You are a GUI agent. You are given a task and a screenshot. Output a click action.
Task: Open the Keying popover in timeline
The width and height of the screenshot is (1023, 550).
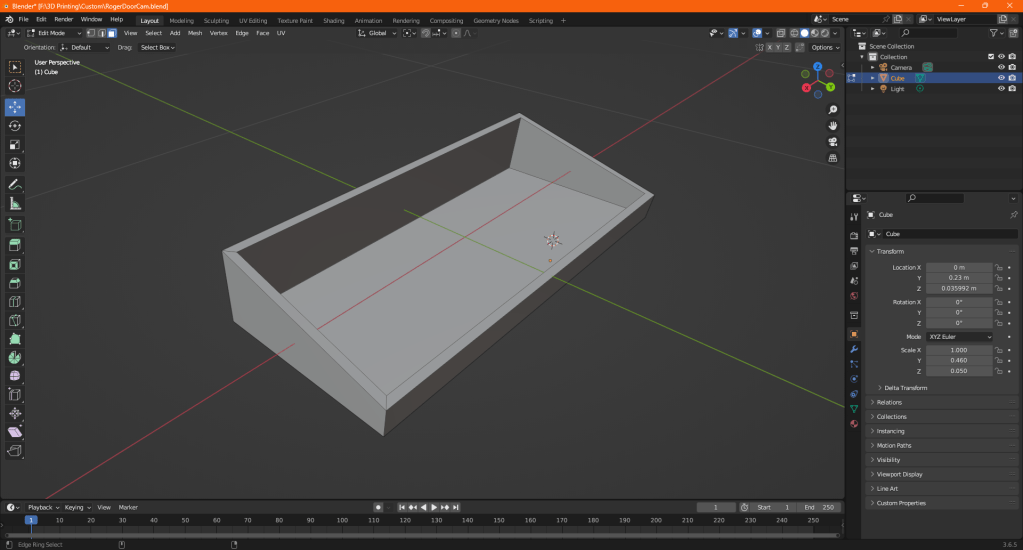(76, 507)
